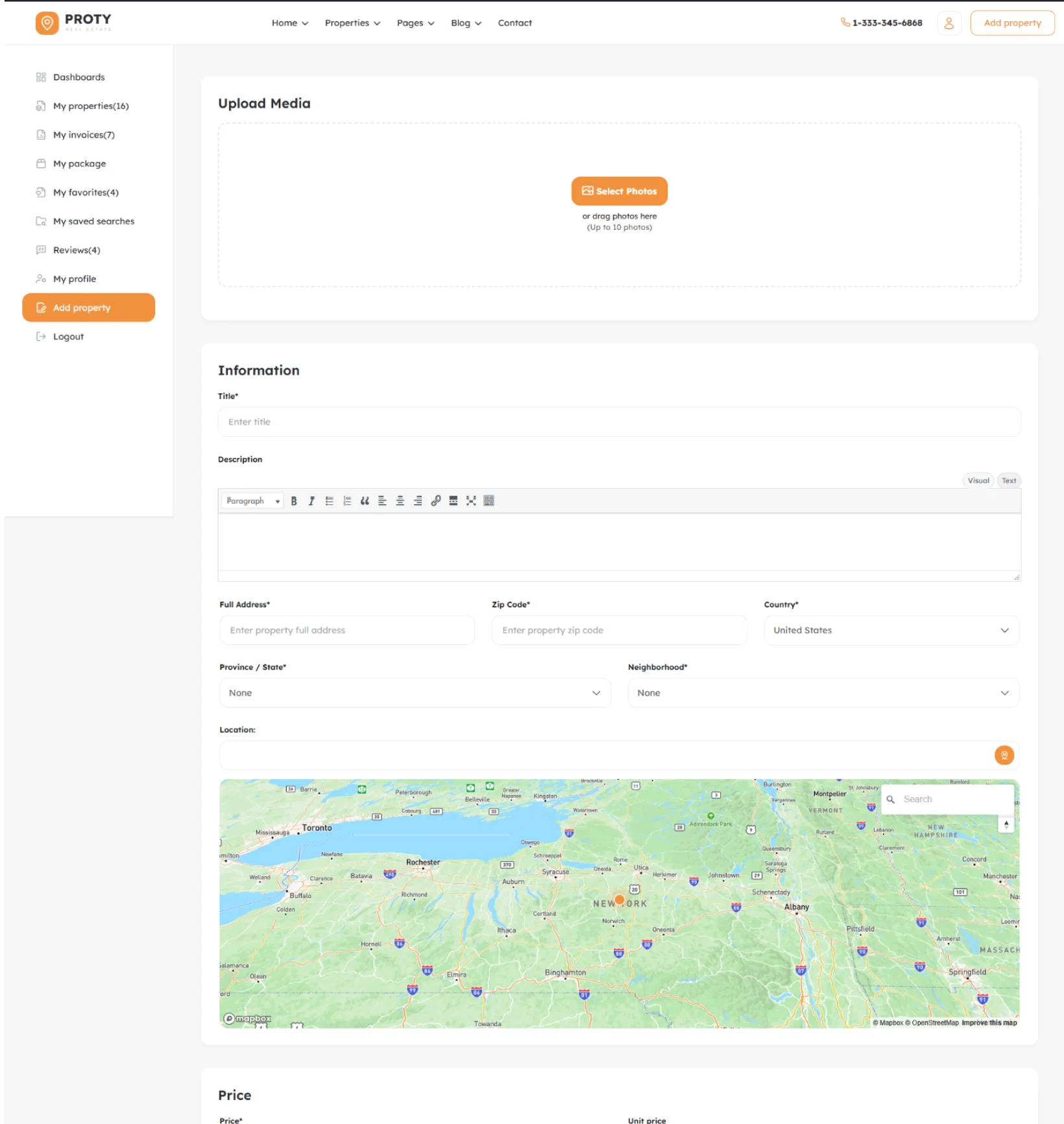Center align text in description editor
Screen dimensions: 1064x1124
coord(400,501)
